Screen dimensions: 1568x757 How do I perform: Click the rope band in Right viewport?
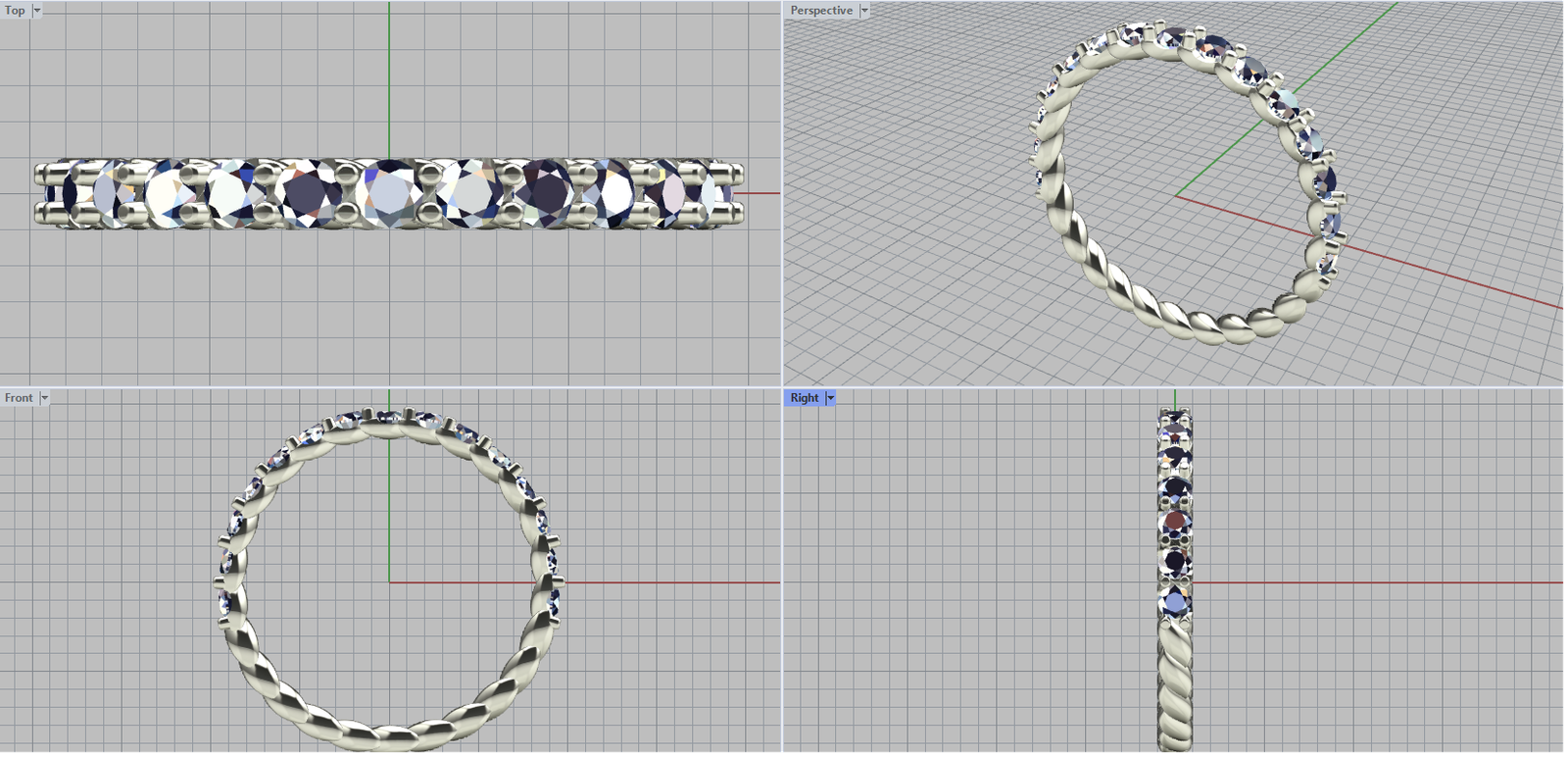[1174, 686]
